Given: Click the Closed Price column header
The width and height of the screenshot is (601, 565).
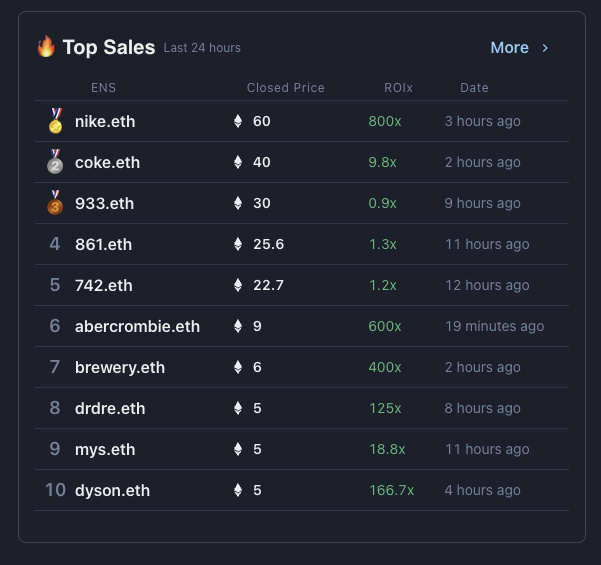Looking at the screenshot, I should (286, 88).
